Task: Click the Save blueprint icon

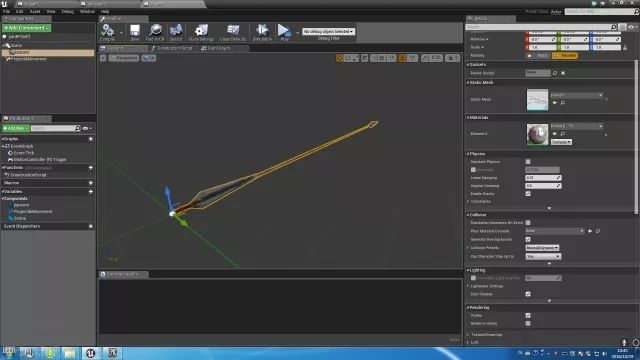Action: pyautogui.click(x=135, y=32)
